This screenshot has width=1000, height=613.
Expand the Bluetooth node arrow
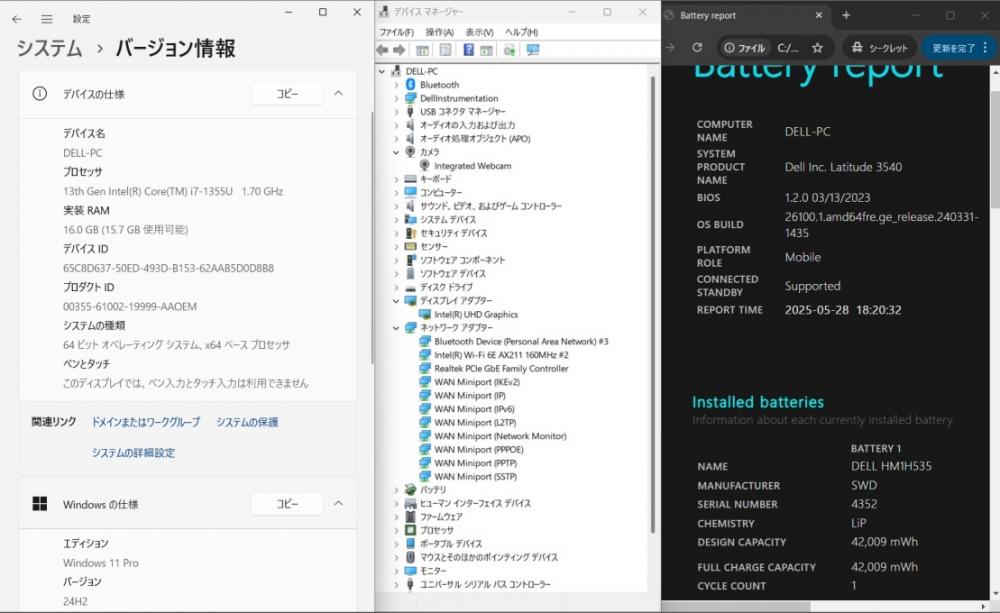(396, 85)
